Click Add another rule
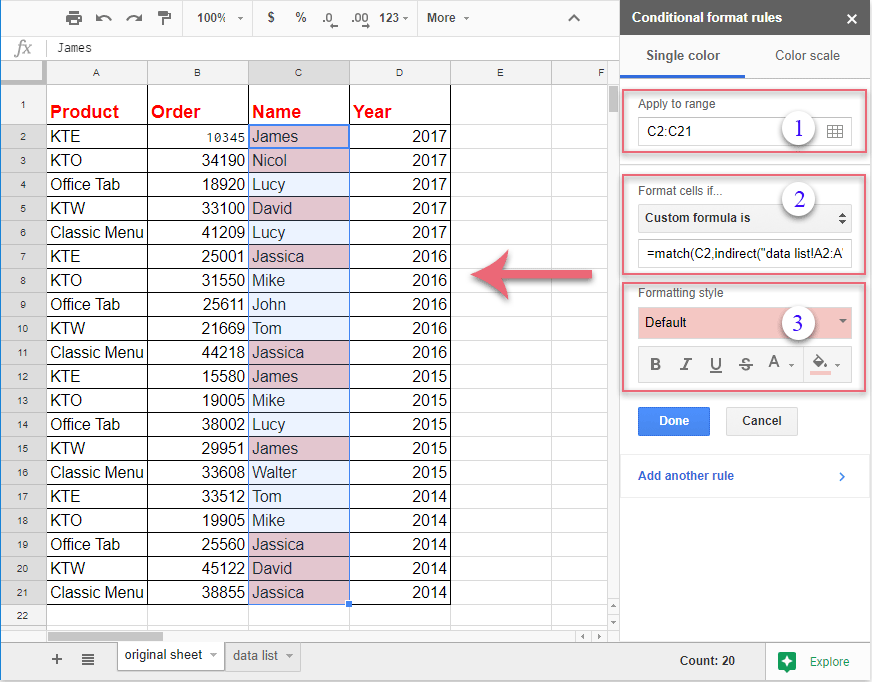 coord(685,475)
